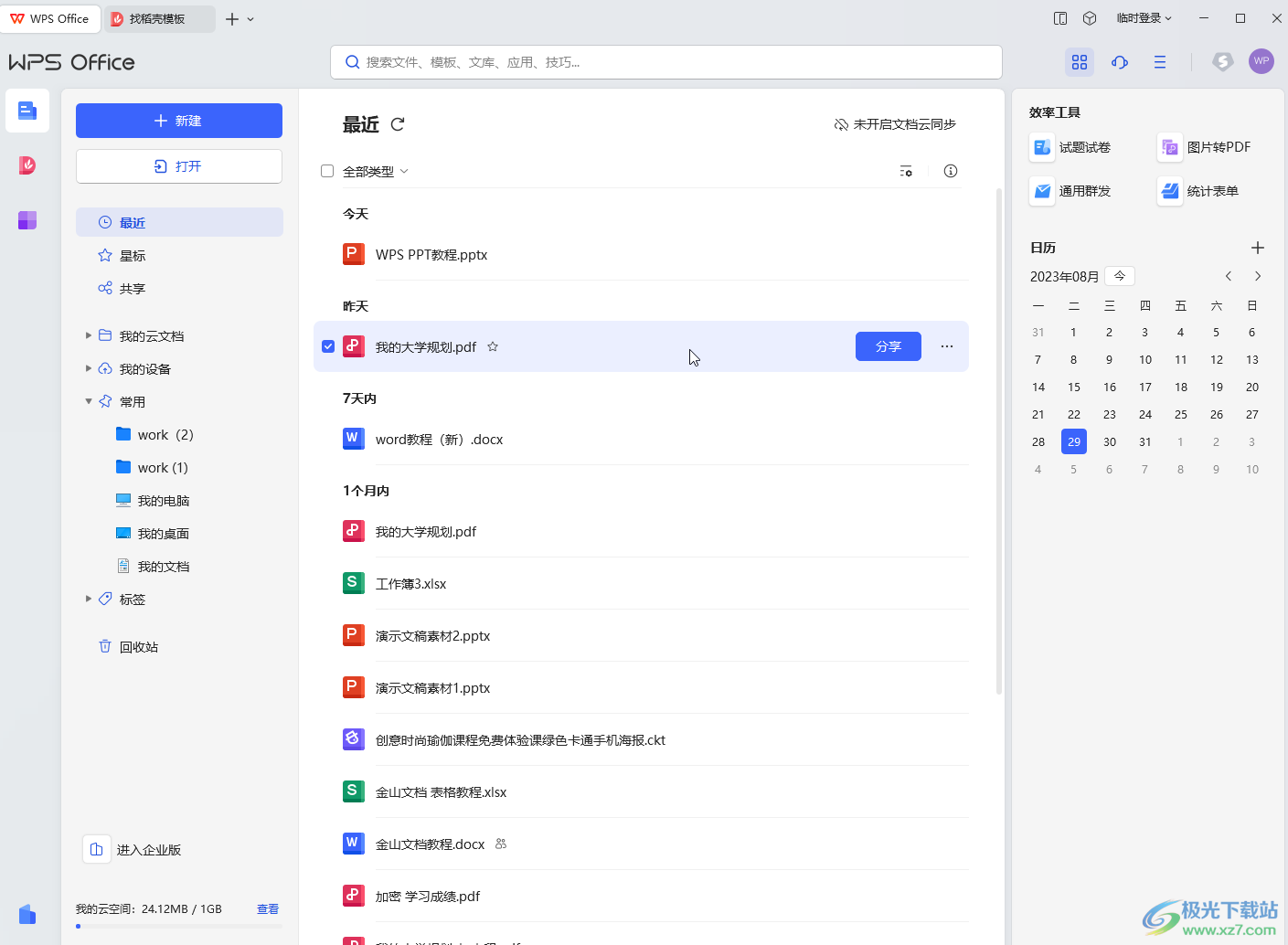
Task: Open the blue document icon at the sidebar bottom
Action: (27, 914)
